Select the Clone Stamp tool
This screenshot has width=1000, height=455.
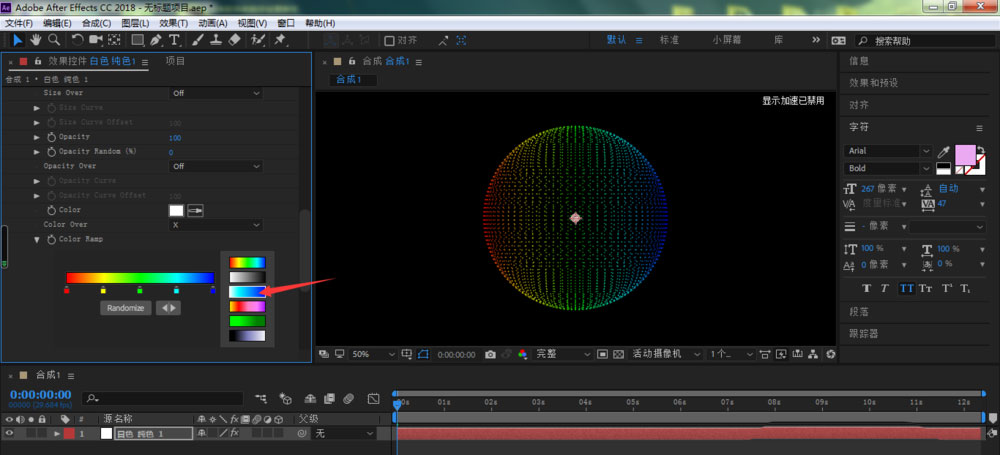pos(216,40)
